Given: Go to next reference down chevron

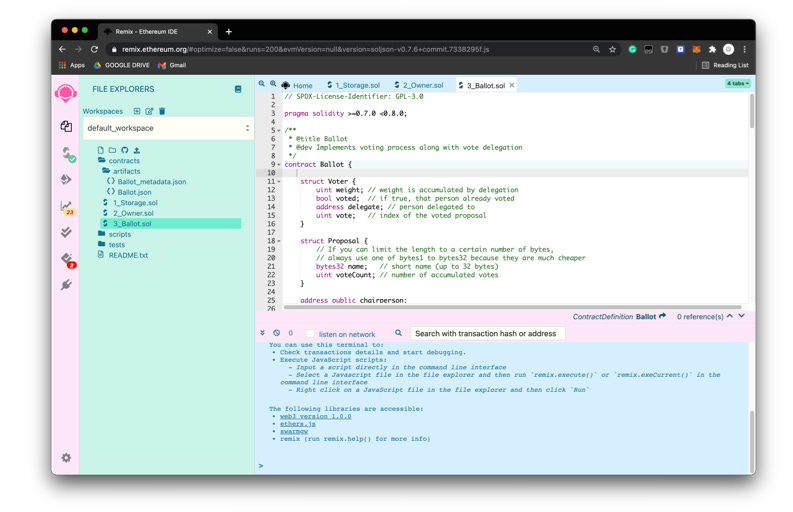Looking at the screenshot, I should pos(741,316).
